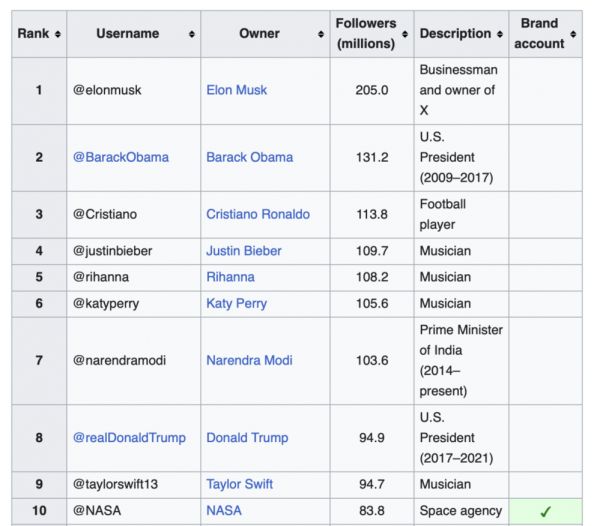Click the Username column sort arrows

tap(191, 34)
